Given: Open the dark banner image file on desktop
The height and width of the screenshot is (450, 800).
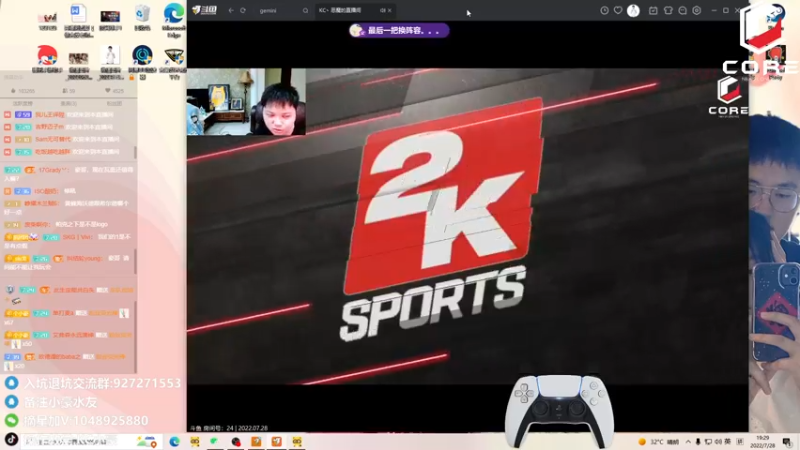Looking at the screenshot, I should coord(110,19).
